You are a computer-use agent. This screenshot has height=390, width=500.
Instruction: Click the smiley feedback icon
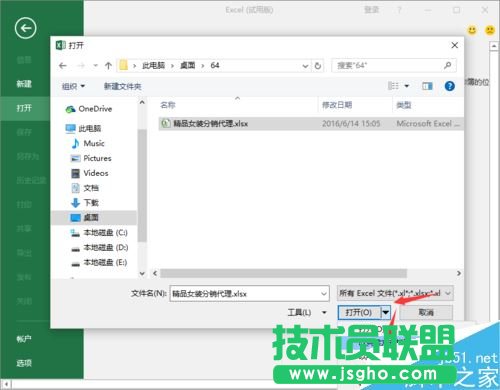coord(472,30)
